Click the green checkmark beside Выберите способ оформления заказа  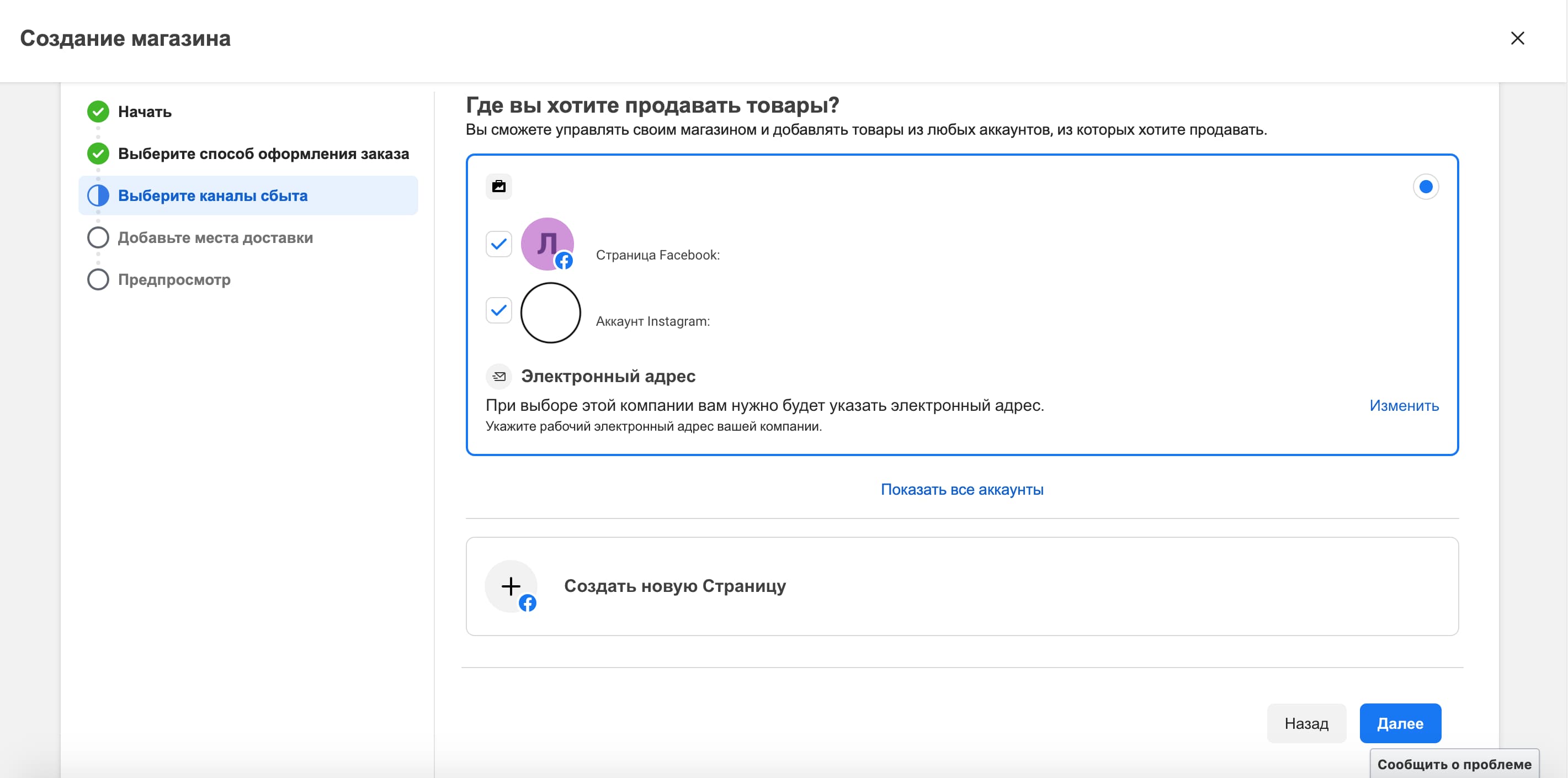(98, 154)
